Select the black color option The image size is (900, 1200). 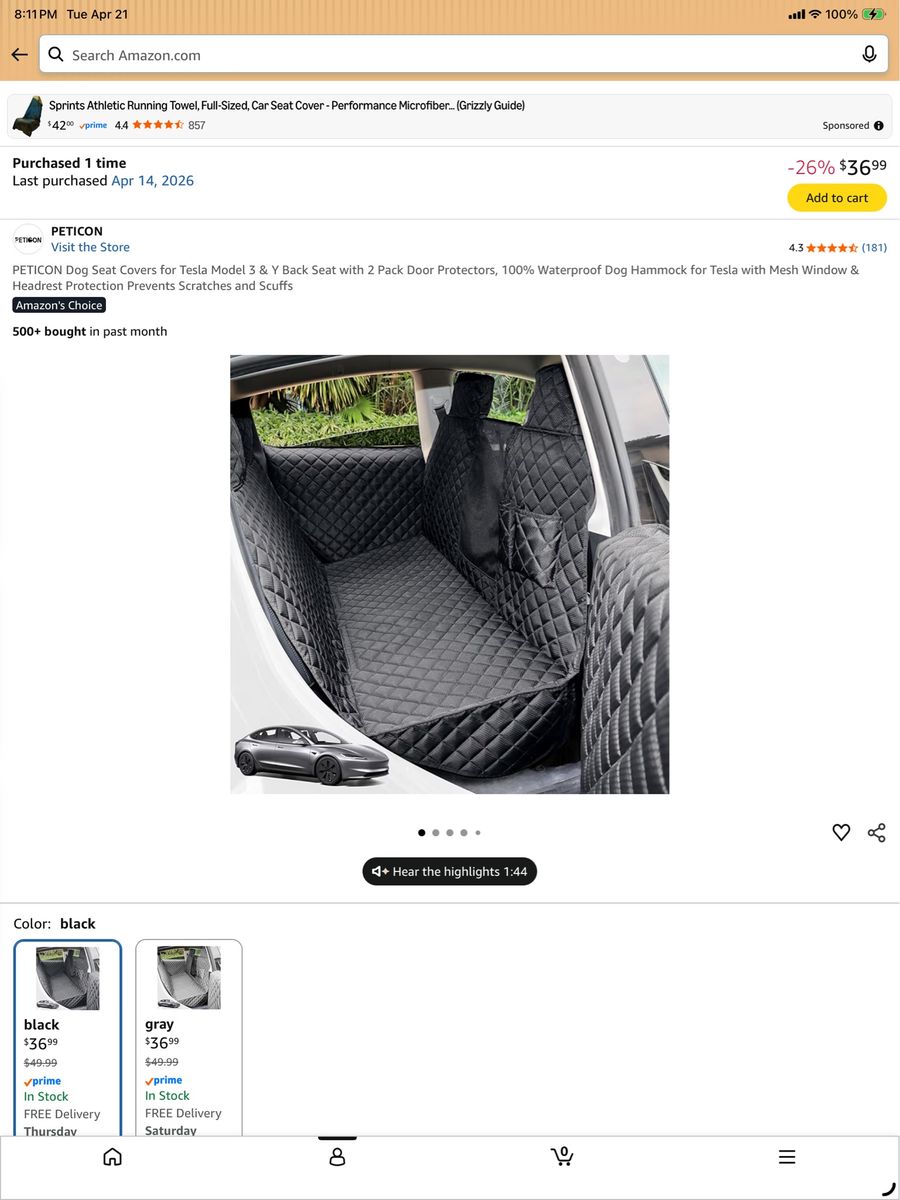tap(68, 1038)
